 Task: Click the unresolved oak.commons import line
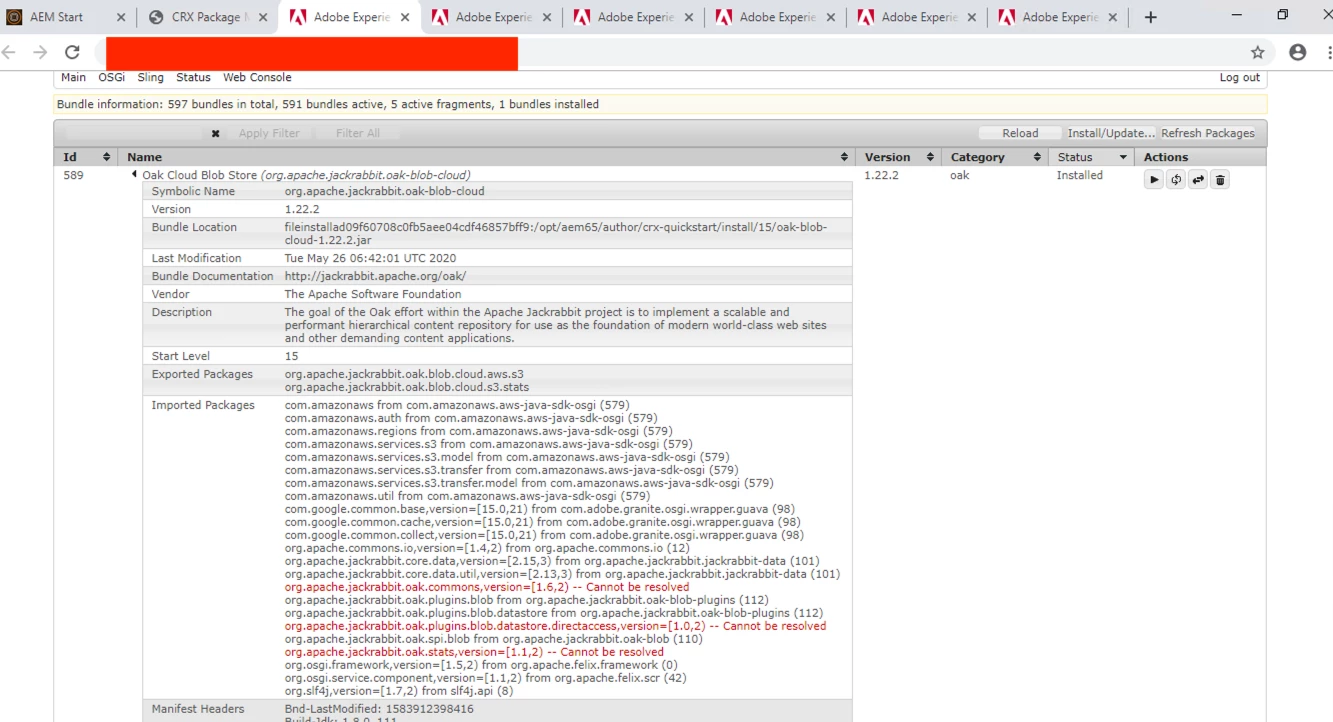pos(487,587)
